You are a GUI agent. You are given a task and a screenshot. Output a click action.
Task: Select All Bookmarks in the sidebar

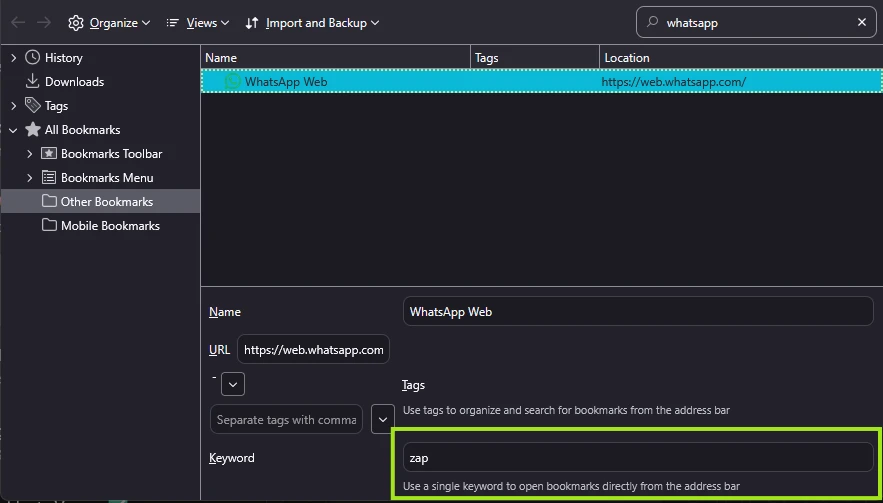tap(82, 130)
